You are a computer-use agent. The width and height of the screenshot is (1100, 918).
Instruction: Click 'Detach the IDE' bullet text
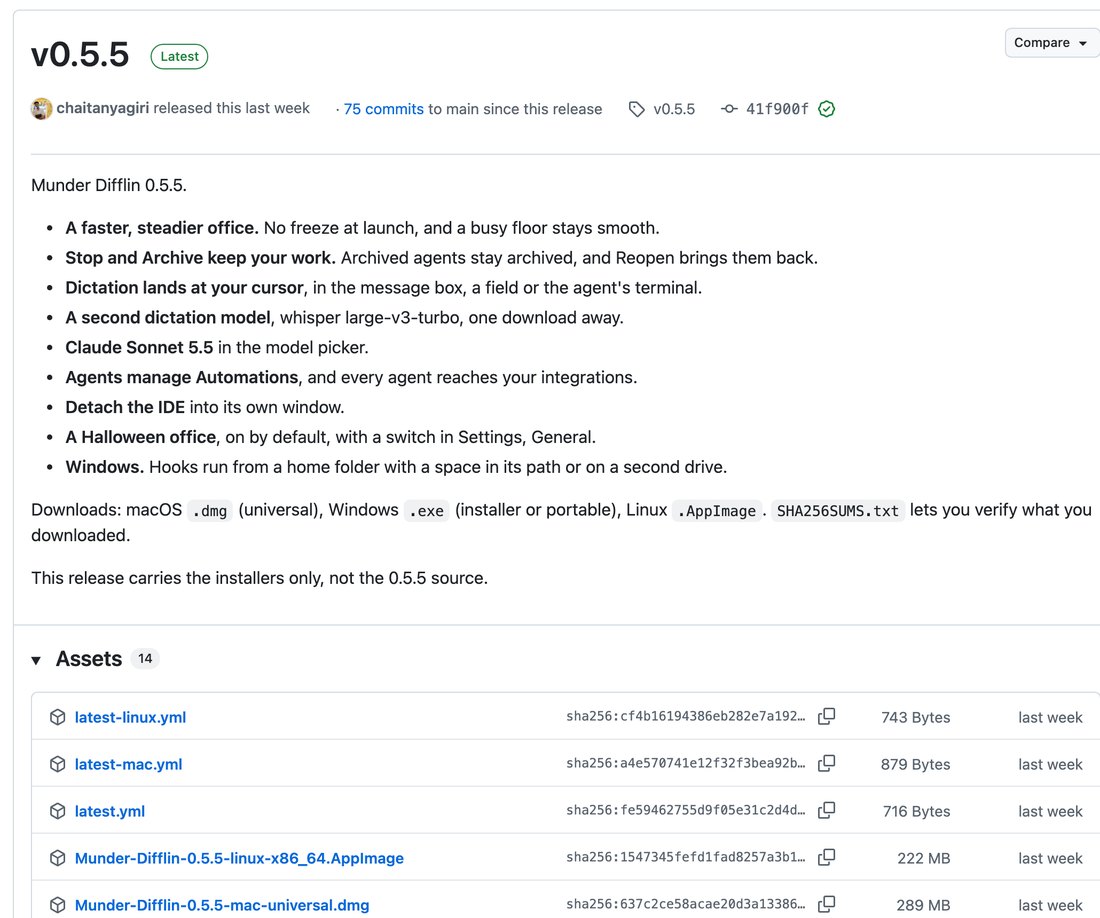[x=125, y=407]
